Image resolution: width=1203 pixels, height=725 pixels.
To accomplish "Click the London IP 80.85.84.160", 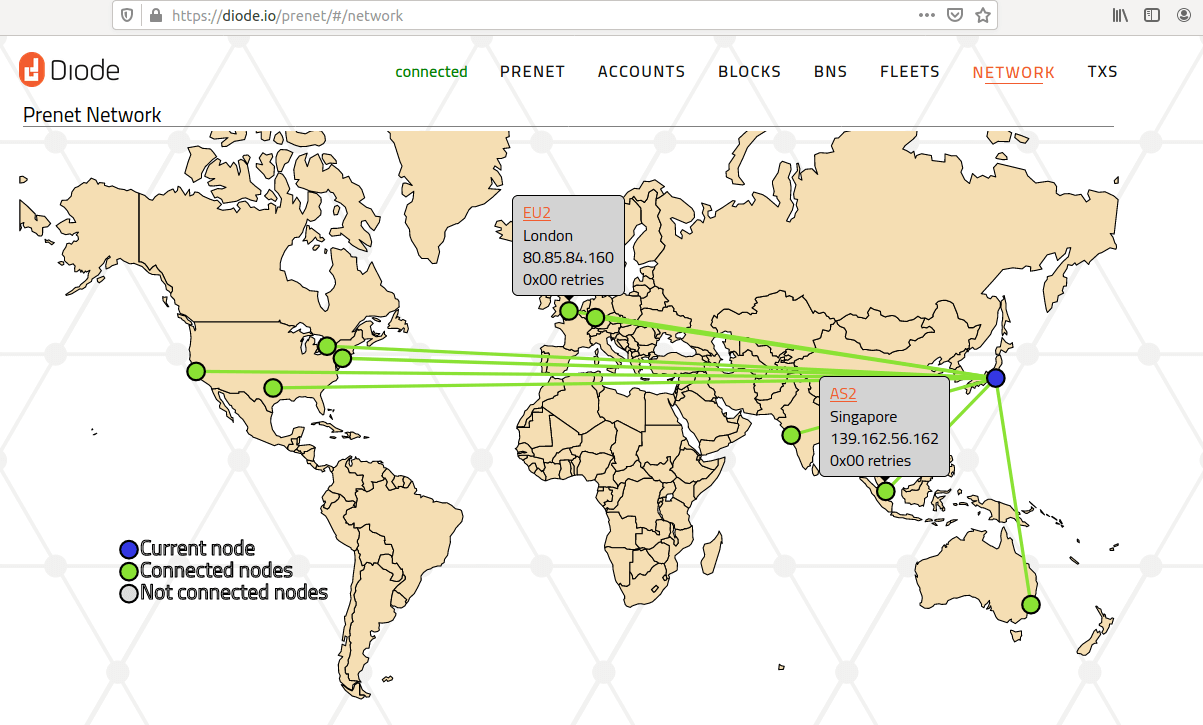I will pos(568,258).
